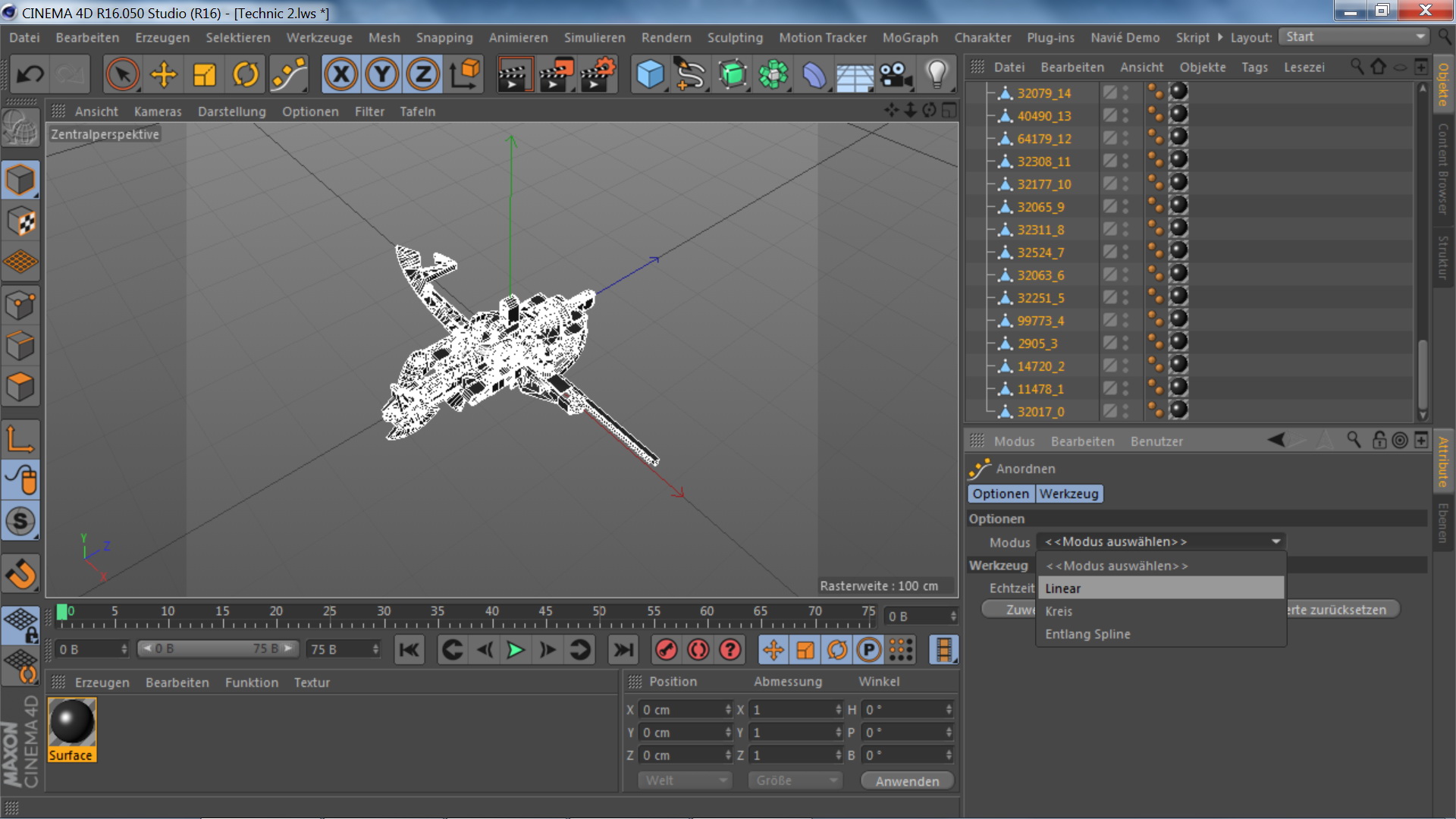The image size is (1456, 819).
Task: Search objects with the magnifier icon
Action: (1357, 67)
